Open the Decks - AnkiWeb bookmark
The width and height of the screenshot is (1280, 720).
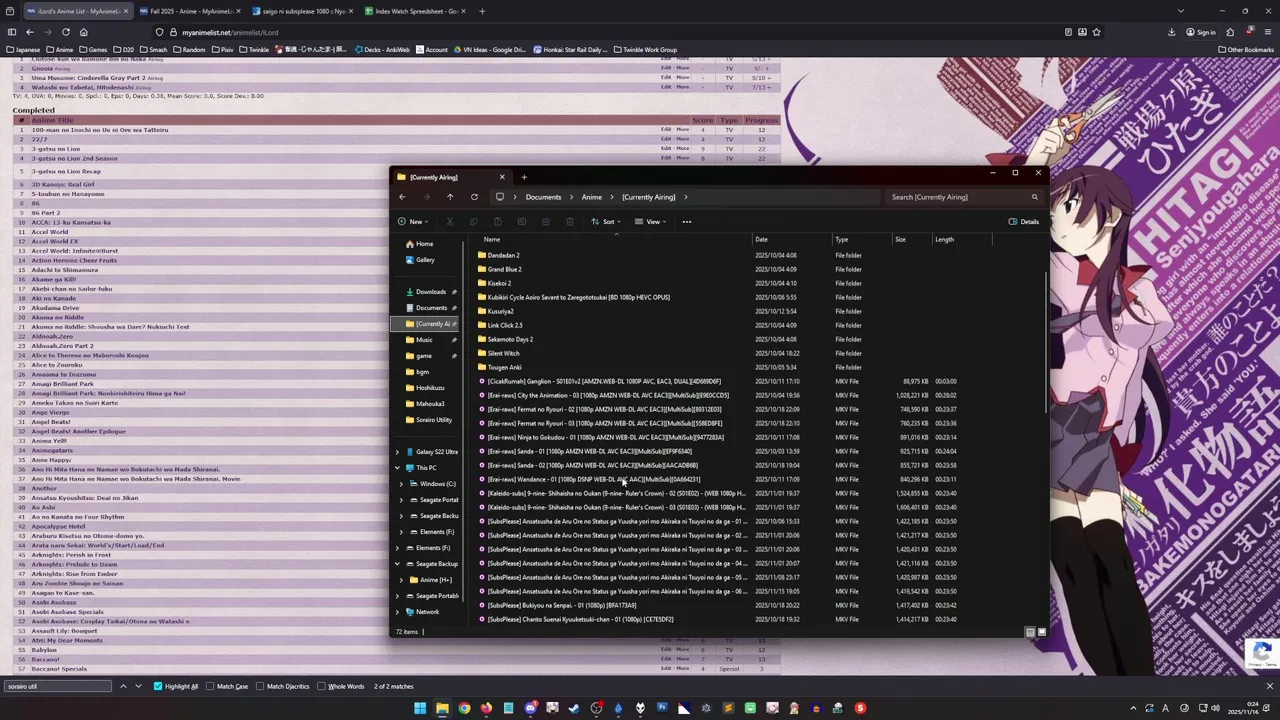coord(382,49)
